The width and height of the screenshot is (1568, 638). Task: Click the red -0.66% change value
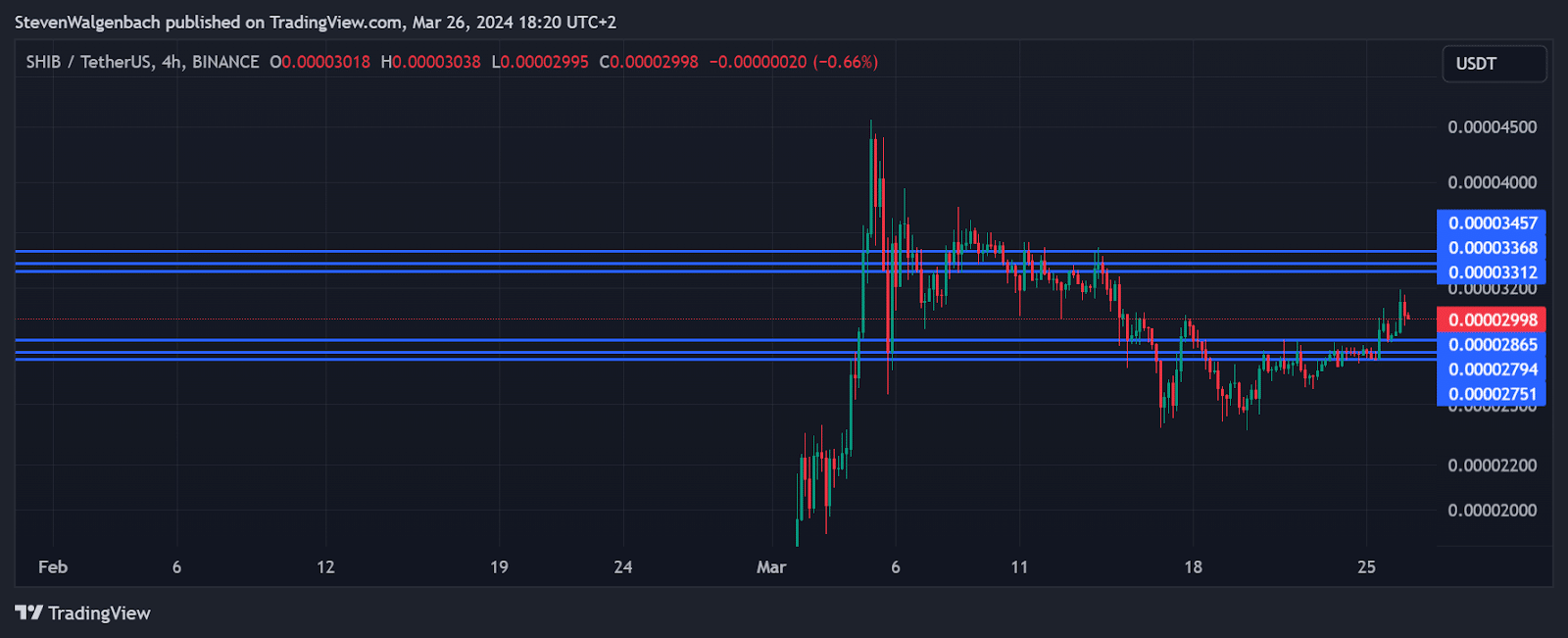click(845, 62)
